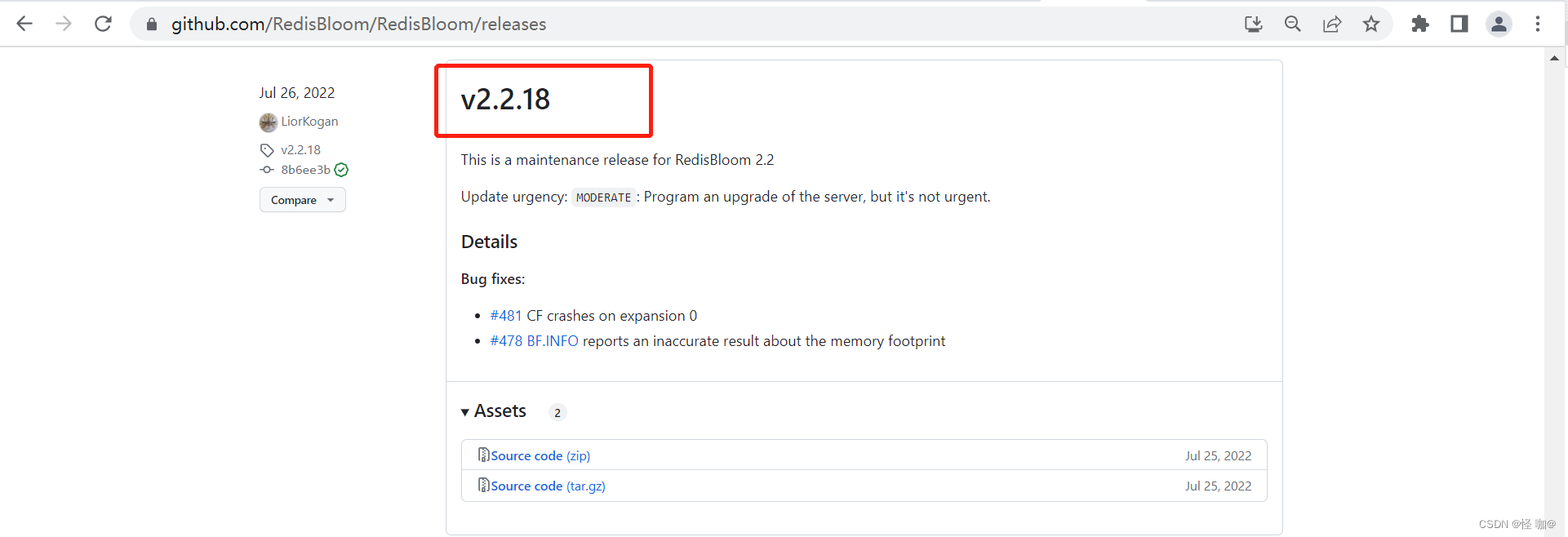Click the green verified commit checkmark
This screenshot has height=537, width=1568.
point(341,170)
